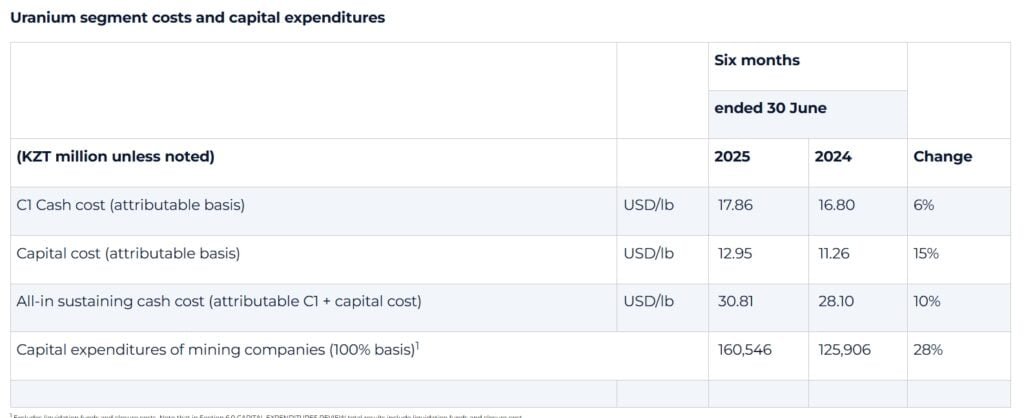This screenshot has height=418, width=1024.
Task: Select the "Capital cost (attributable basis)" row label
Action: [130, 254]
